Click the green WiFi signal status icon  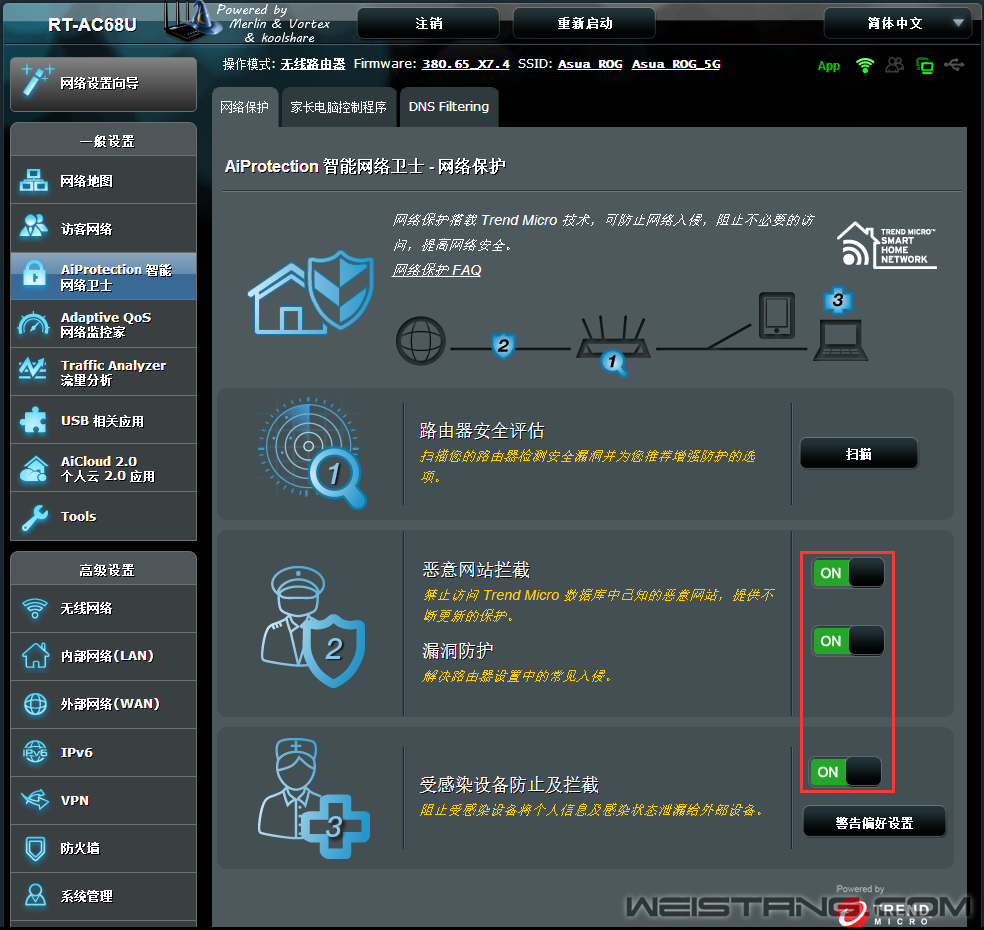[865, 65]
